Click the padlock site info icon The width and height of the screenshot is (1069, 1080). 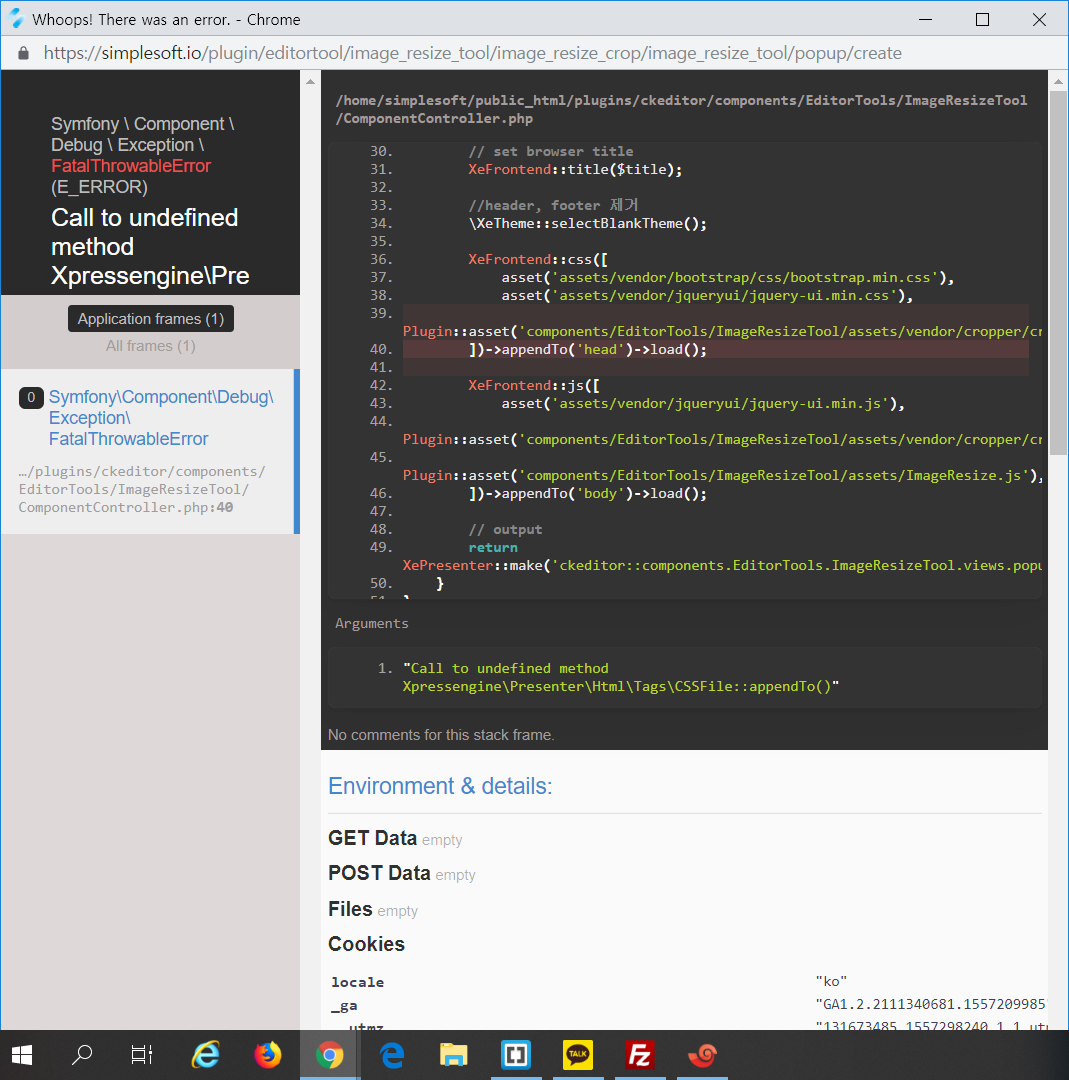pyautogui.click(x=23, y=53)
